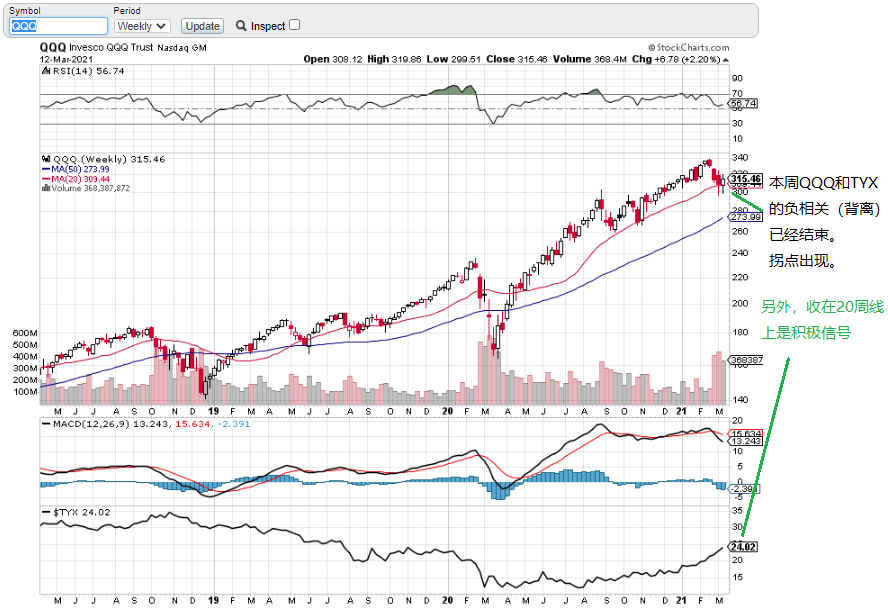
Task: Click the Open 308.12 value in header
Action: 332,59
